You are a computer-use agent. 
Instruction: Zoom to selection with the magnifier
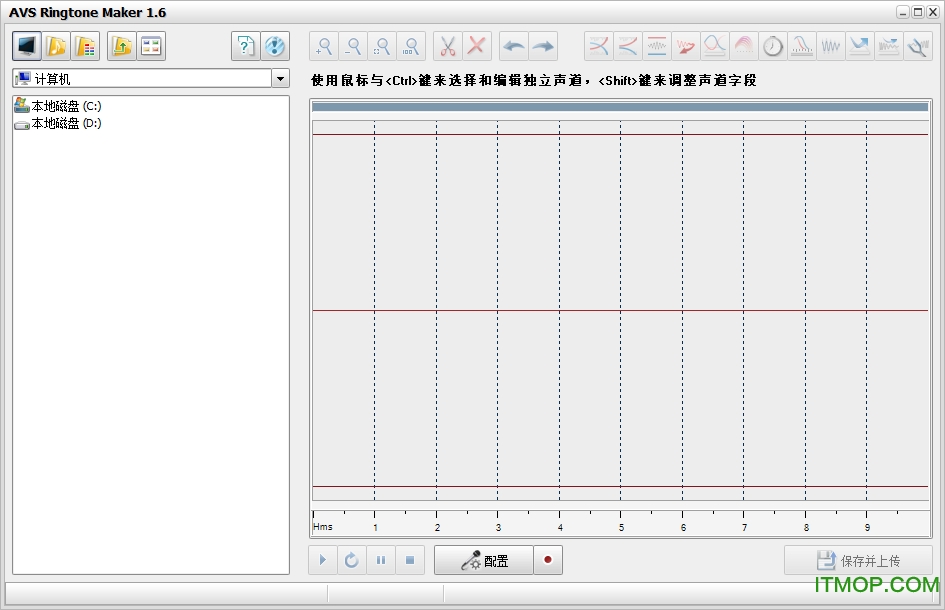point(382,46)
